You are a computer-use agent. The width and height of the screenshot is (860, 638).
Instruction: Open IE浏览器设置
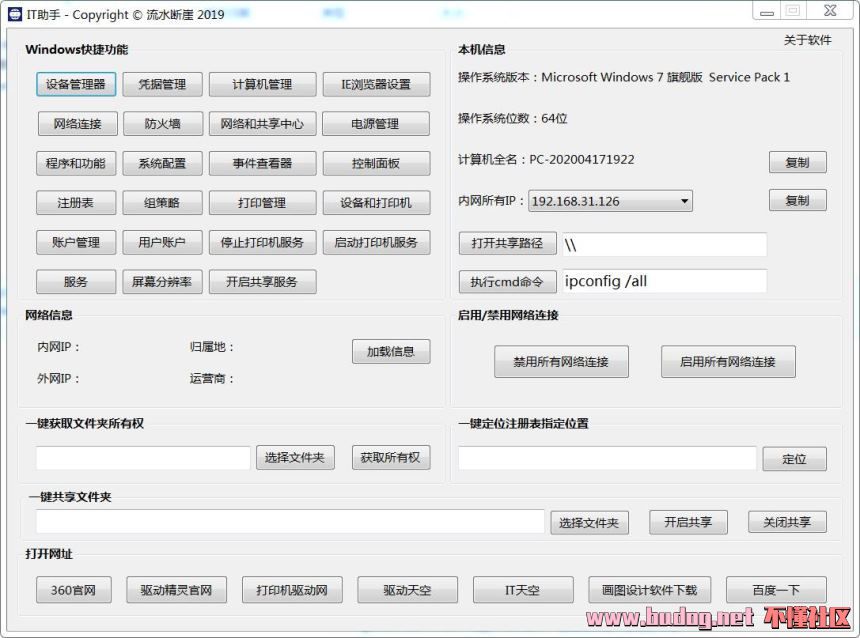coord(376,84)
